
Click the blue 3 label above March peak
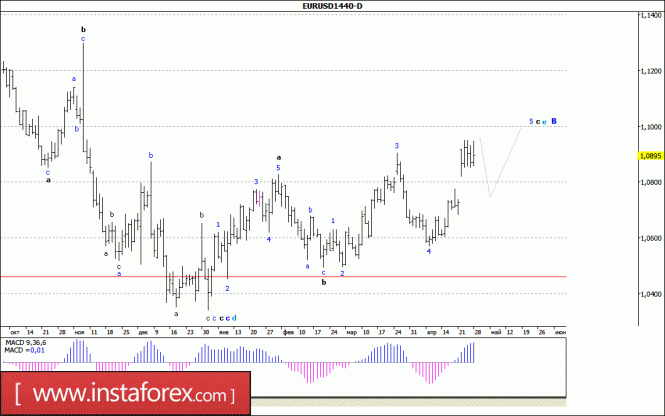tap(397, 146)
